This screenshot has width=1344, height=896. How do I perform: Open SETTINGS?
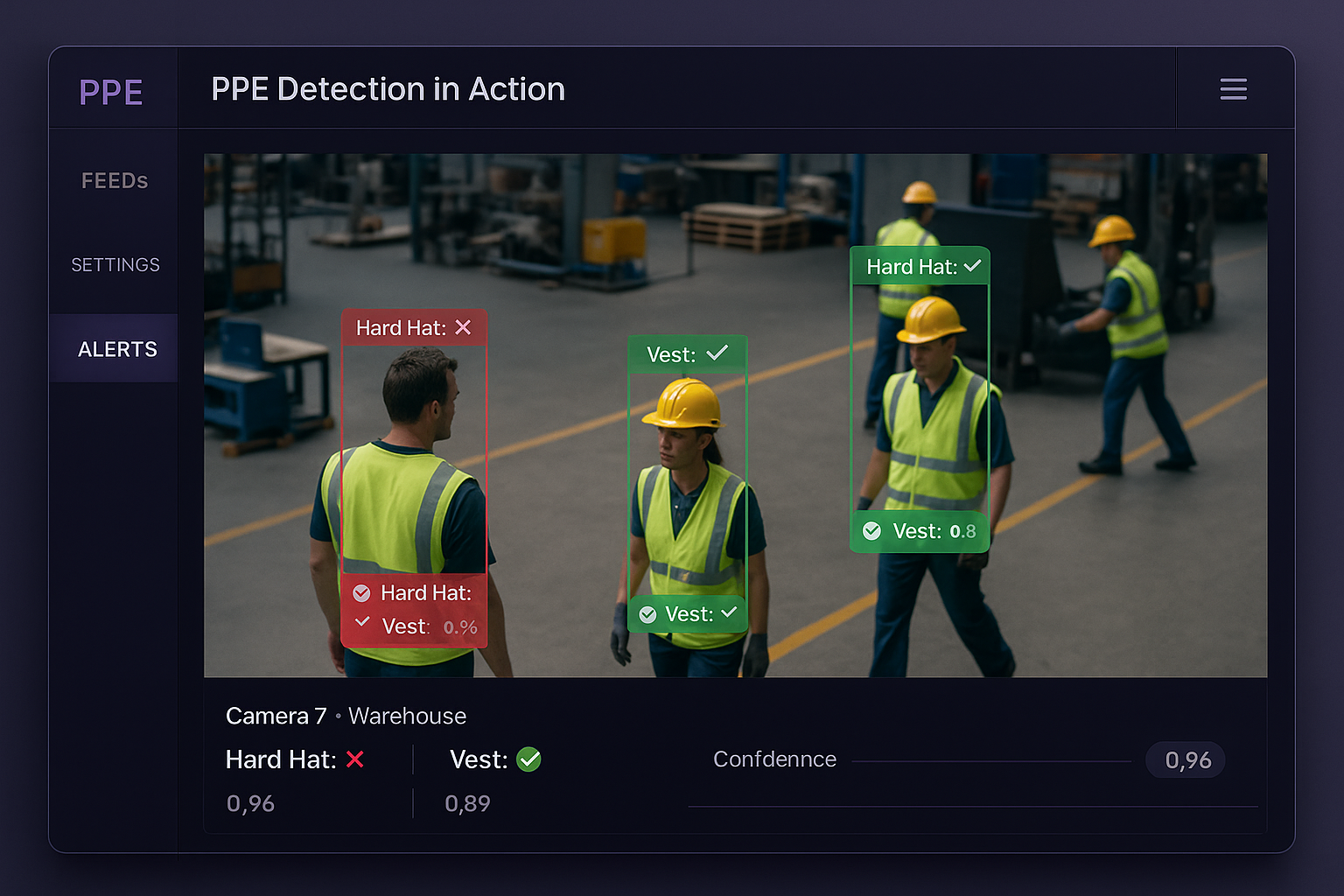tap(115, 264)
